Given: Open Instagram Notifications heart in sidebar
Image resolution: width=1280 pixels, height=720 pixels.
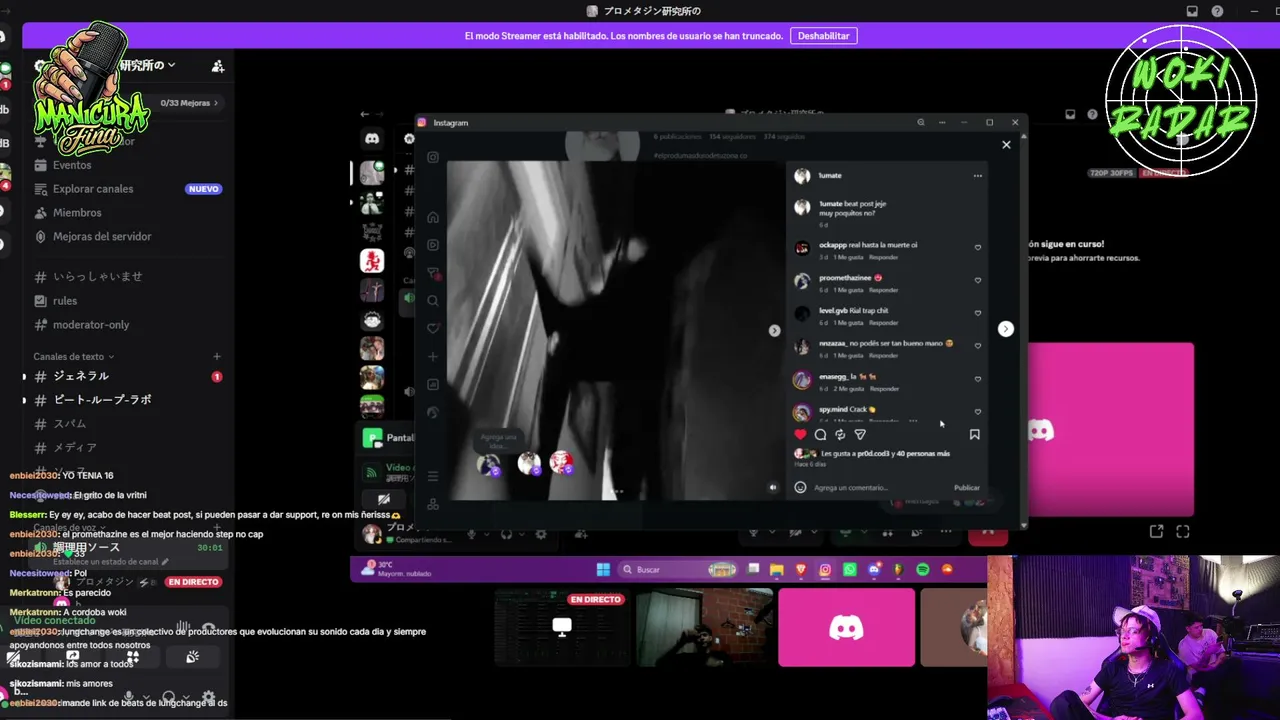Looking at the screenshot, I should (433, 329).
